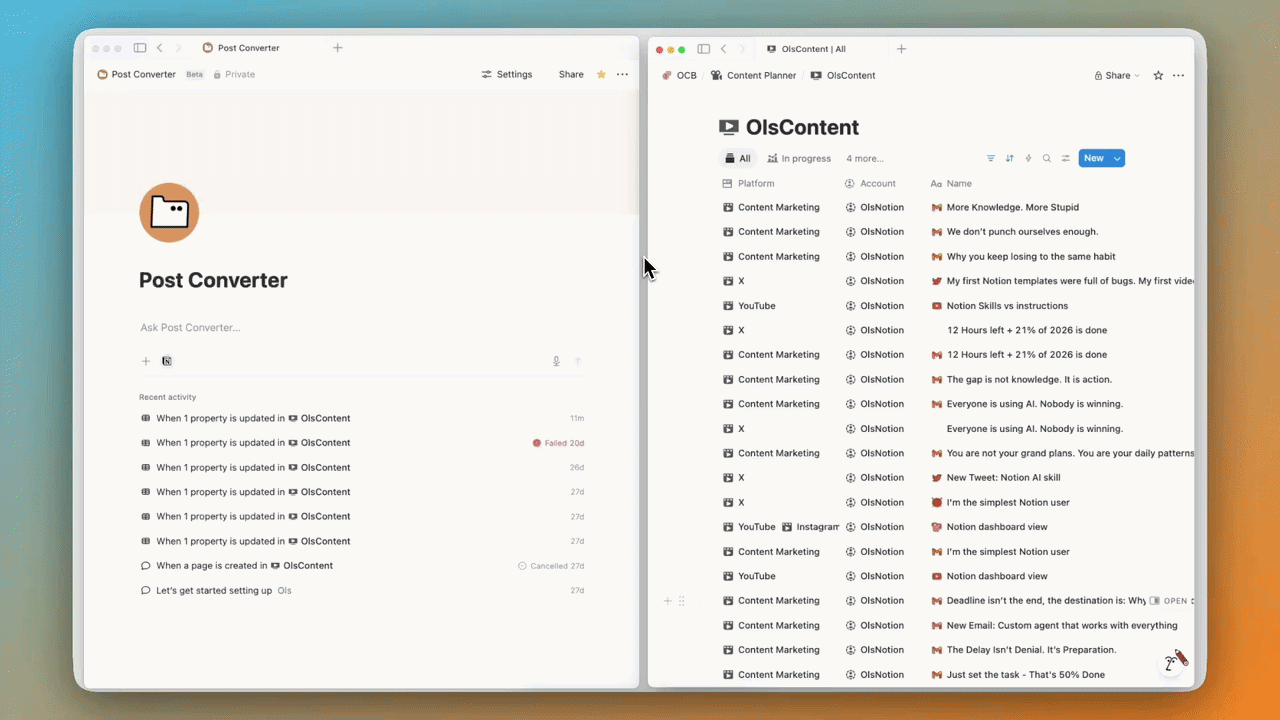Open the 'Let's get started setting up' chat

click(x=362, y=590)
